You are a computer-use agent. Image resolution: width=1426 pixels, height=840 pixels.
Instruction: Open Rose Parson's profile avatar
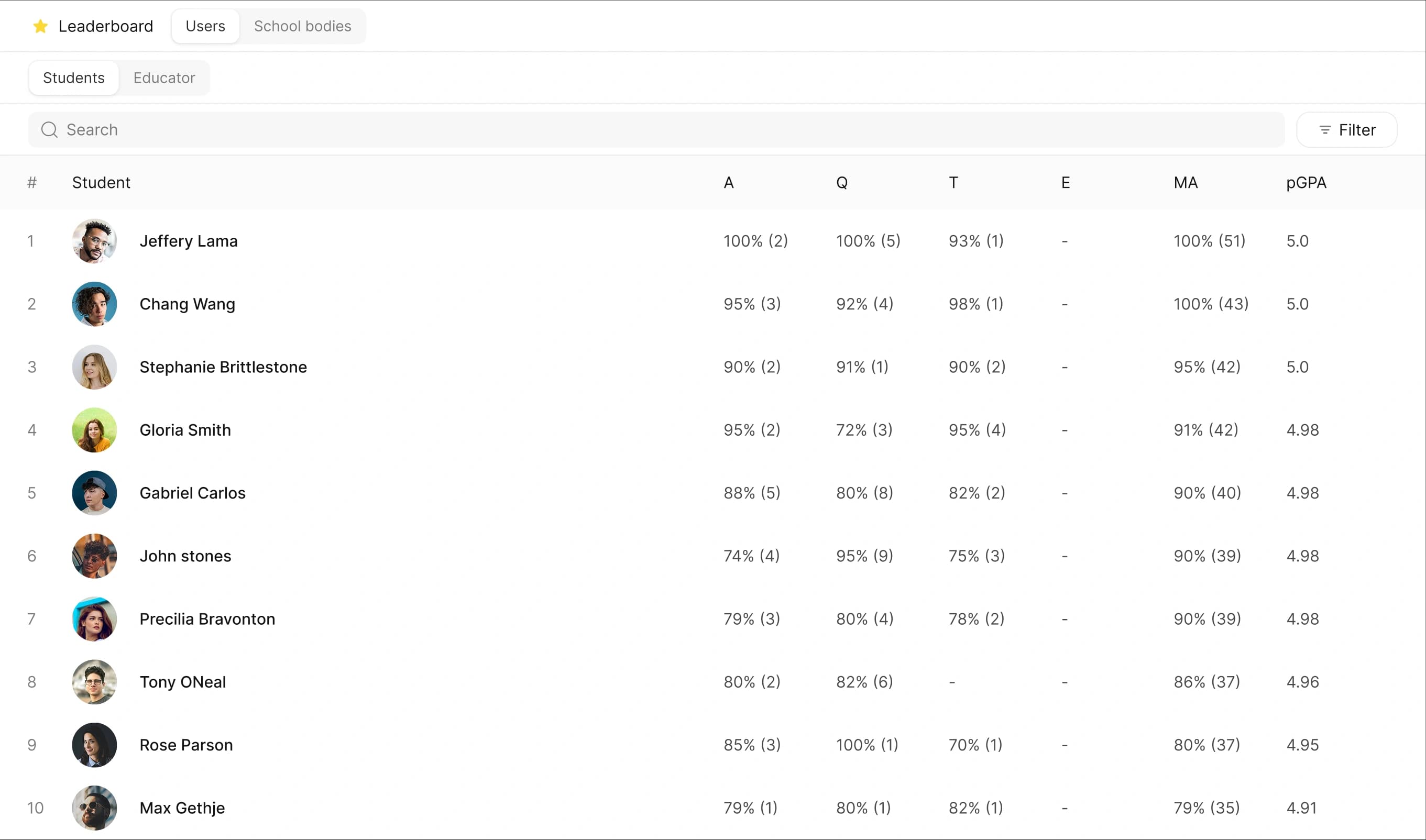pos(94,745)
